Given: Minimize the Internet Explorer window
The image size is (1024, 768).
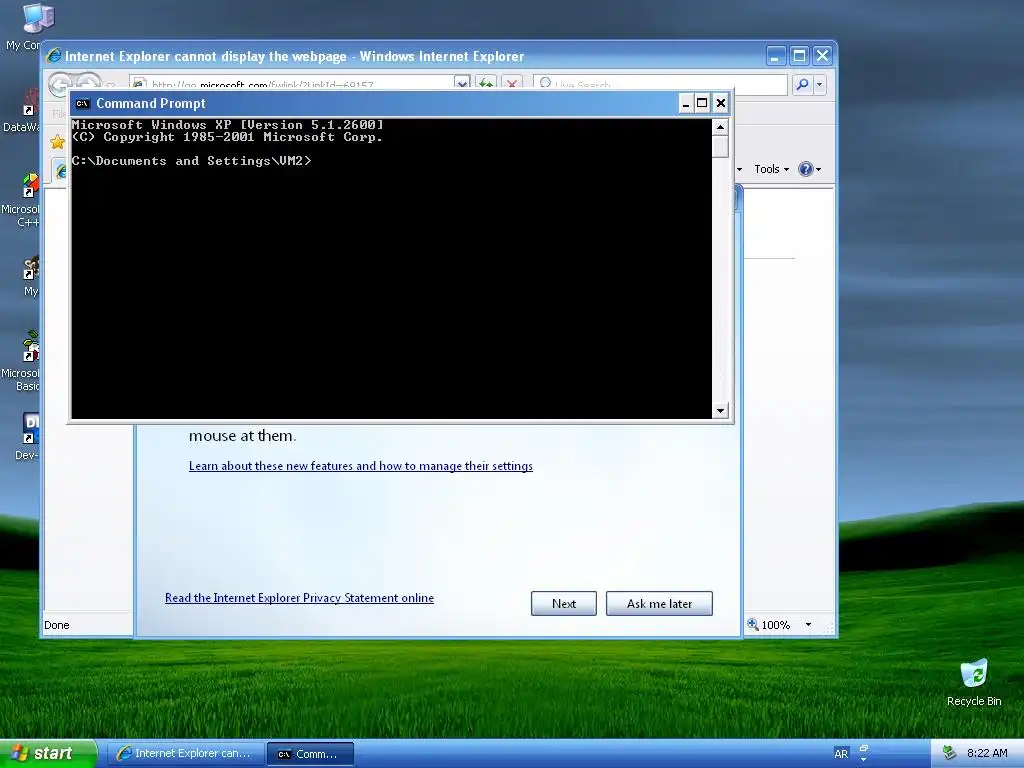Looking at the screenshot, I should pyautogui.click(x=775, y=56).
